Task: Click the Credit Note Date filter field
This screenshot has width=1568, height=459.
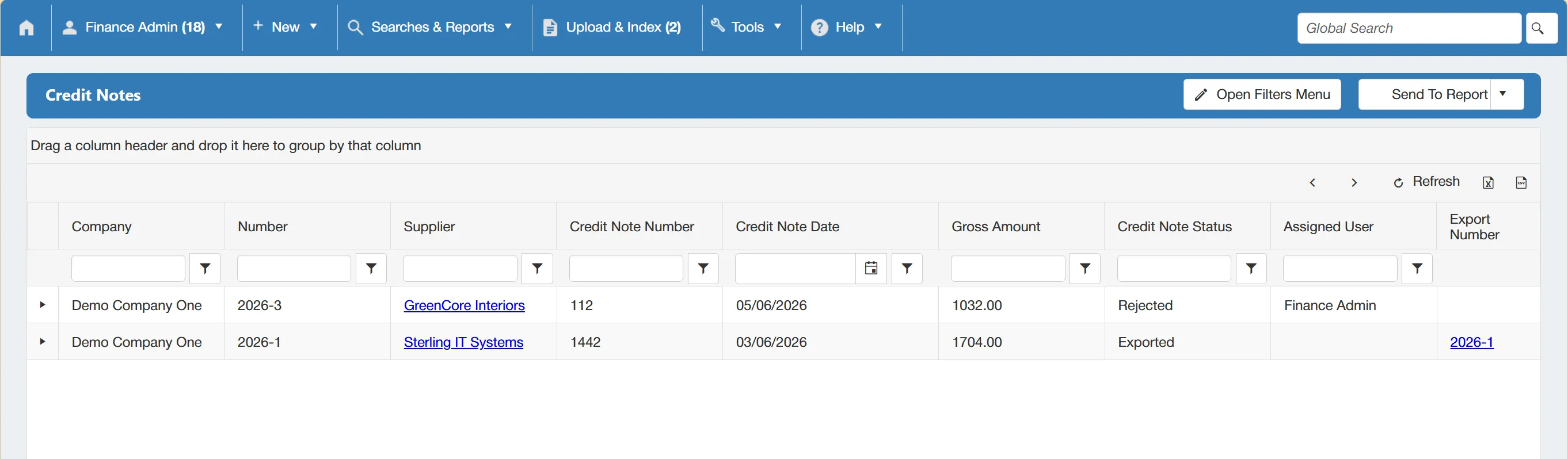Action: pyautogui.click(x=795, y=268)
